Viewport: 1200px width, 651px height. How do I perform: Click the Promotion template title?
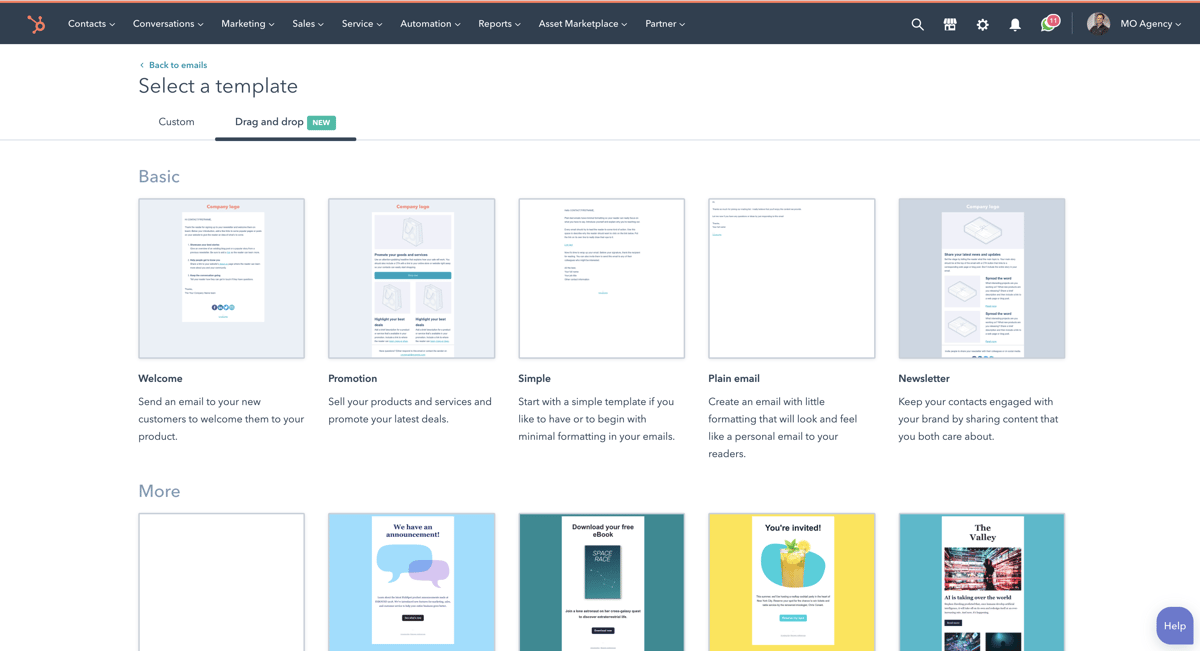[352, 379]
